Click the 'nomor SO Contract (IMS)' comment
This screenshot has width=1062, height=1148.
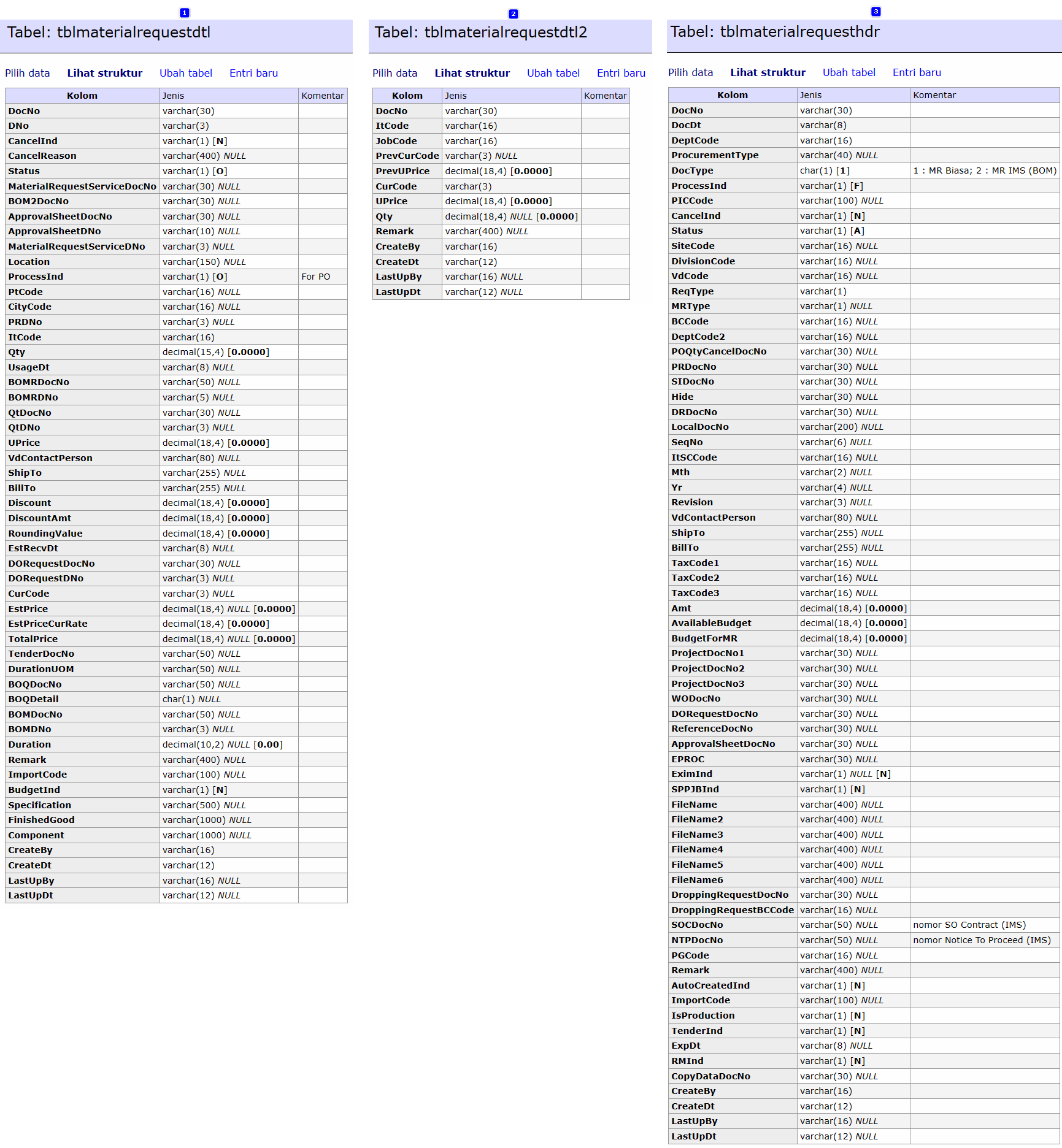[969, 925]
